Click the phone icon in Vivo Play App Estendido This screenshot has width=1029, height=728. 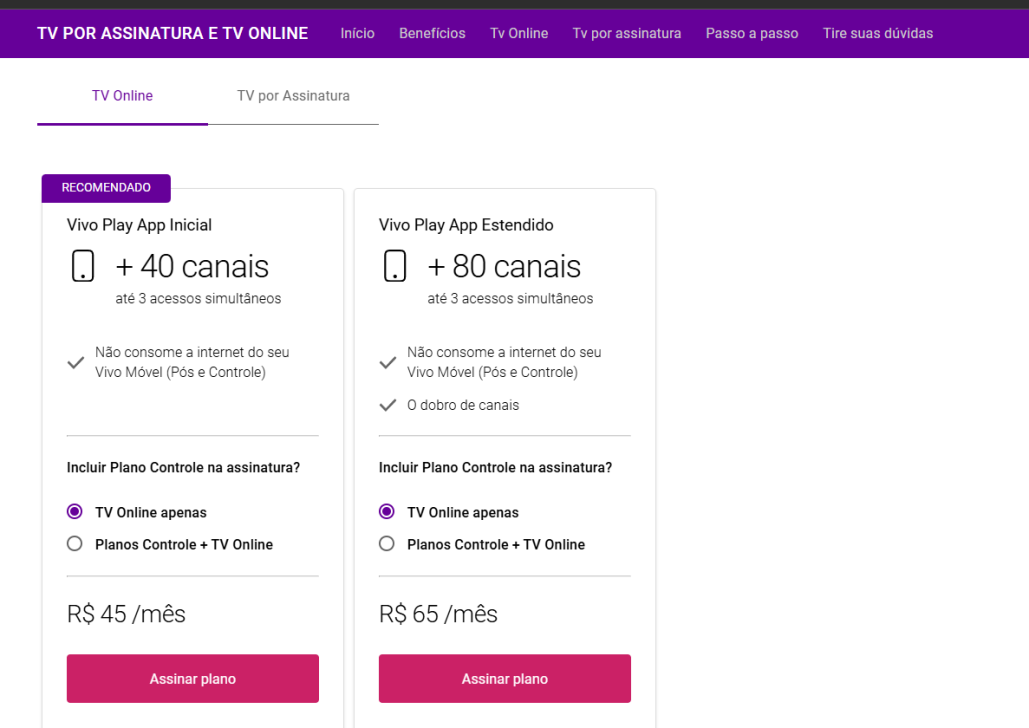(x=394, y=266)
